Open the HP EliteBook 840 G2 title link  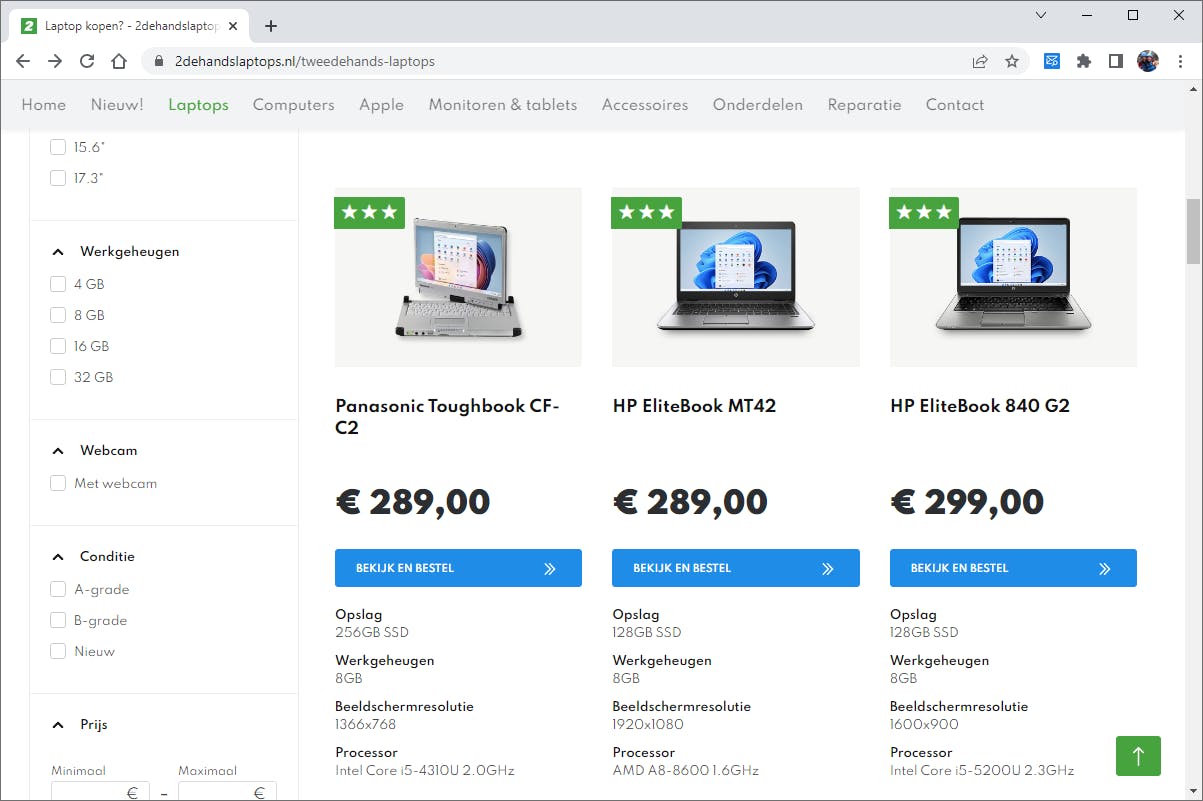pos(979,406)
